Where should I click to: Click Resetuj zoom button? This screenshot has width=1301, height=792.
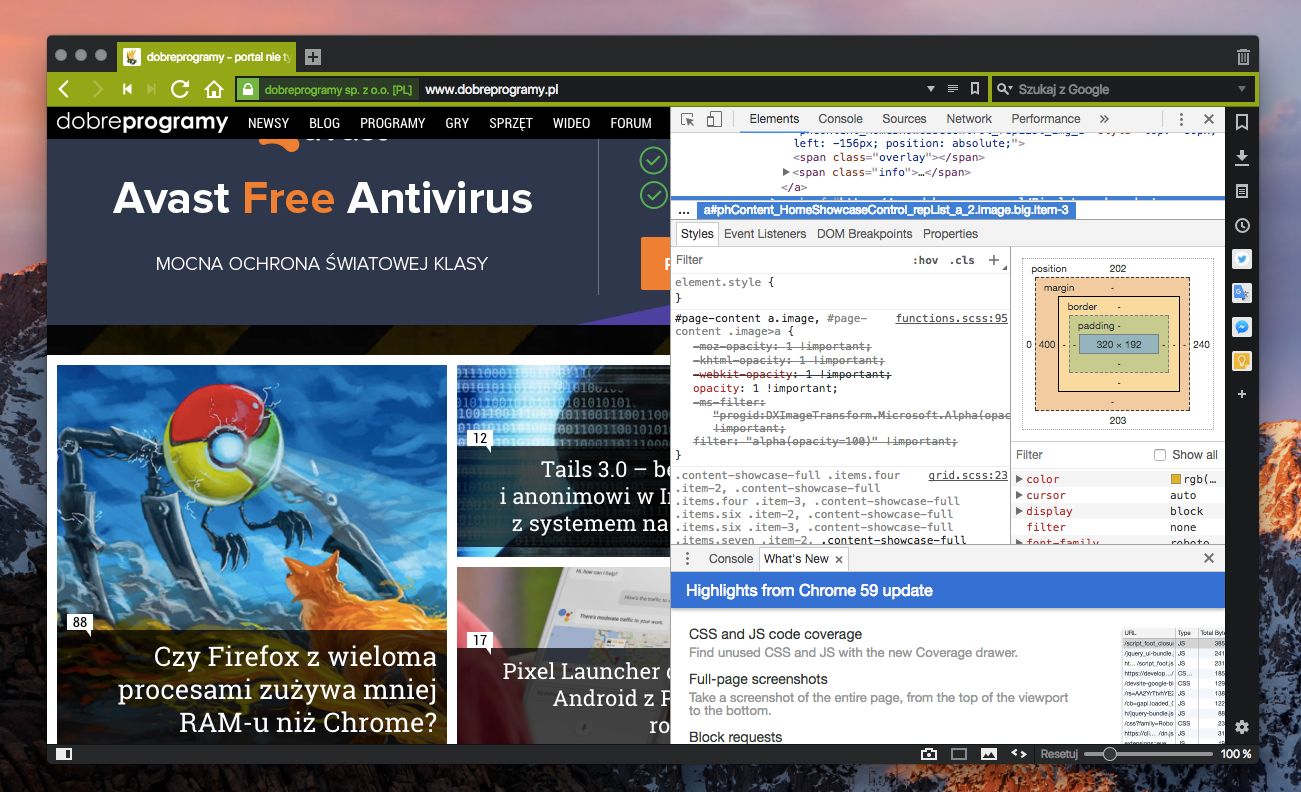(x=1058, y=754)
